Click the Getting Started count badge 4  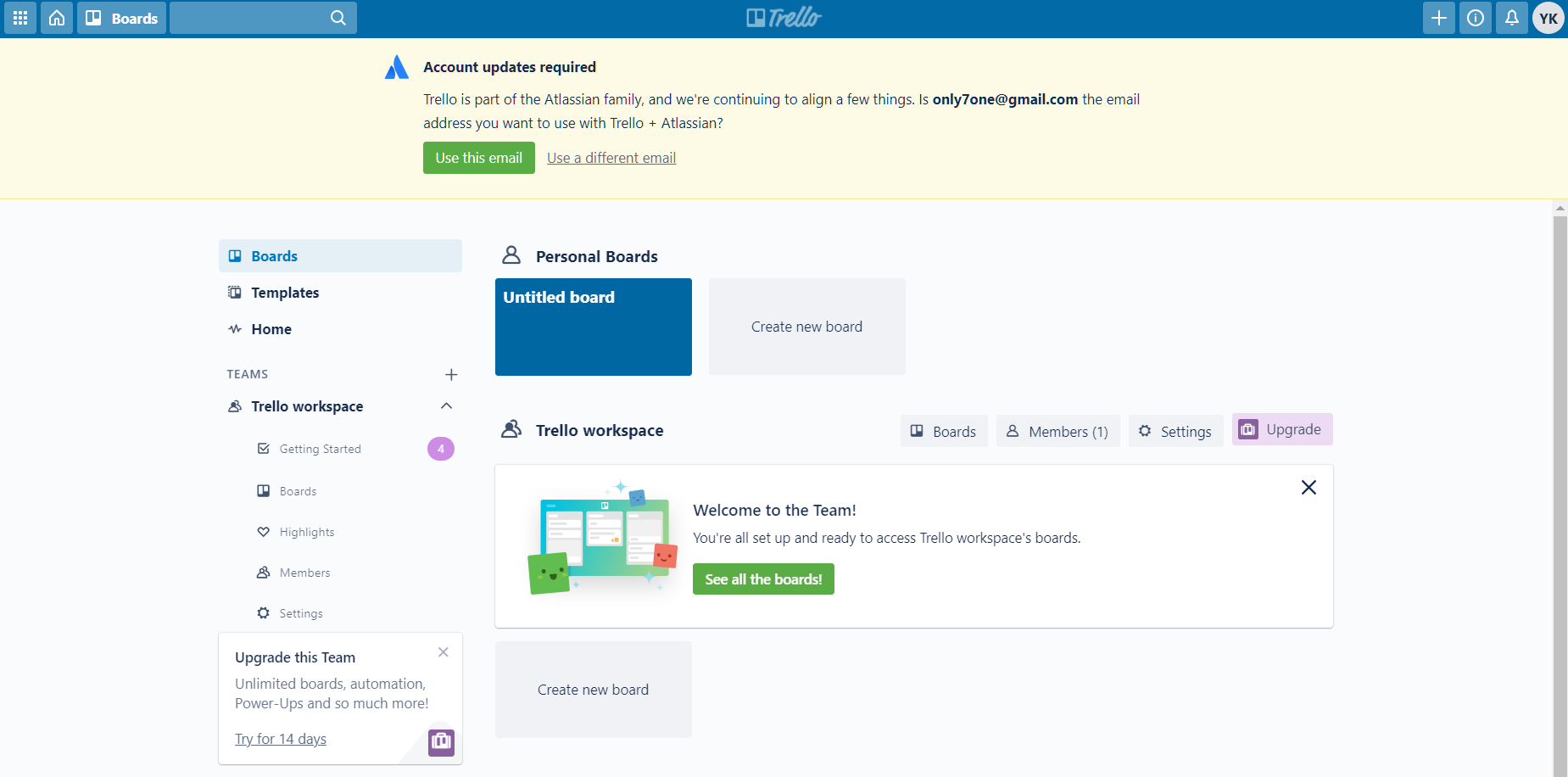pos(441,449)
